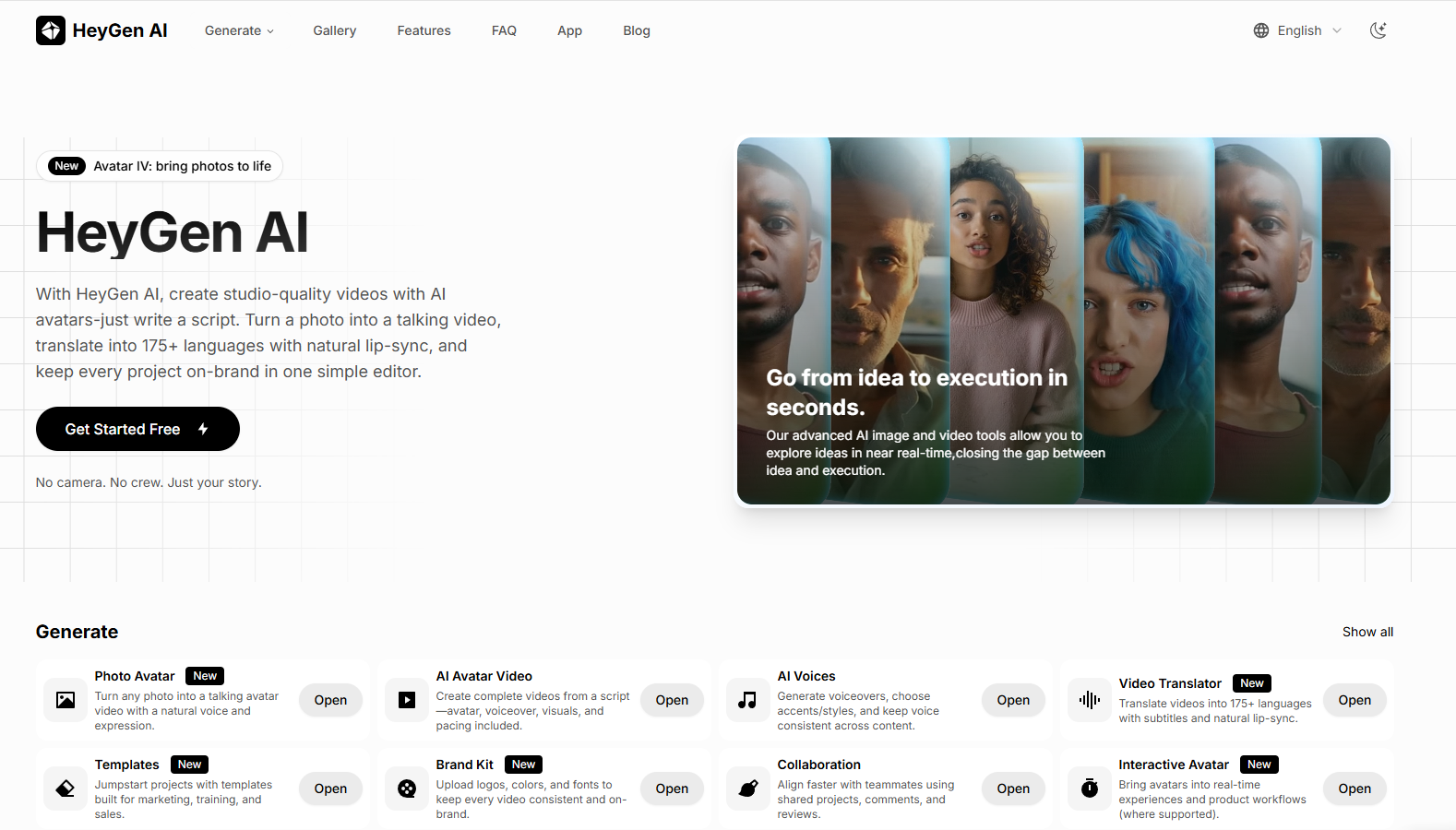Click the HeyGen AI logo icon
1456x830 pixels.
pyautogui.click(x=51, y=30)
